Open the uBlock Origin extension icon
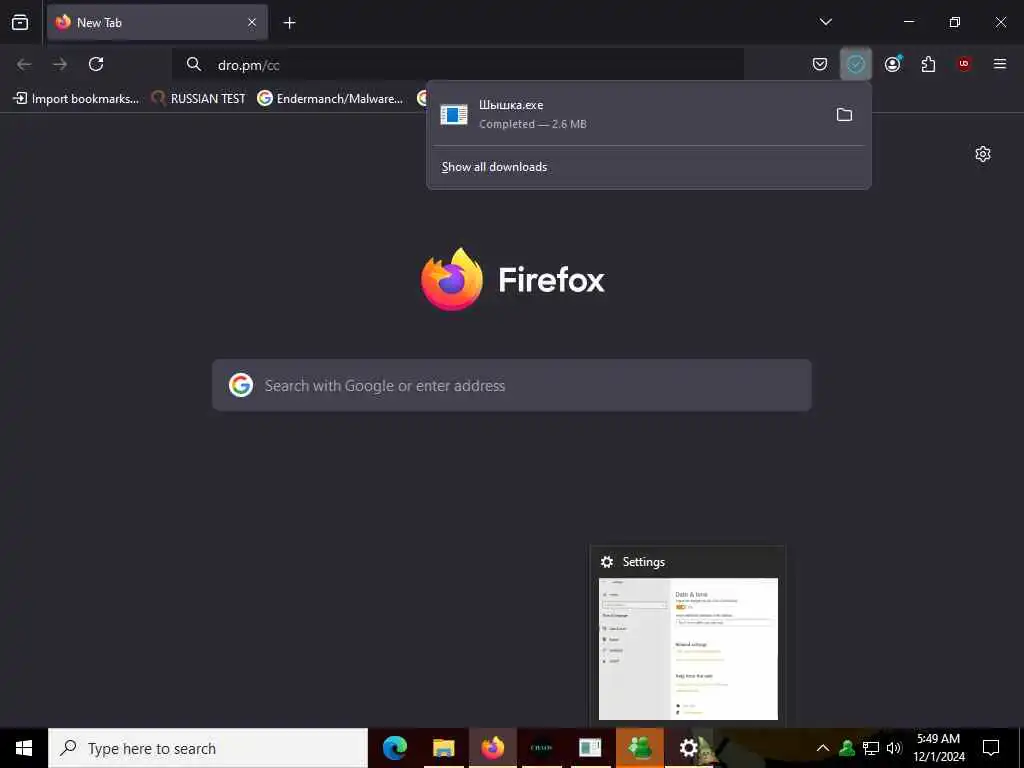 coord(964,64)
